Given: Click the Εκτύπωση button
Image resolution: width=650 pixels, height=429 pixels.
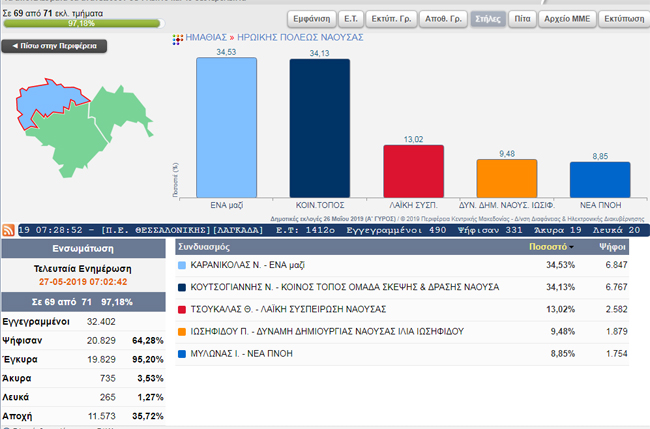Looking at the screenshot, I should click(x=621, y=19).
